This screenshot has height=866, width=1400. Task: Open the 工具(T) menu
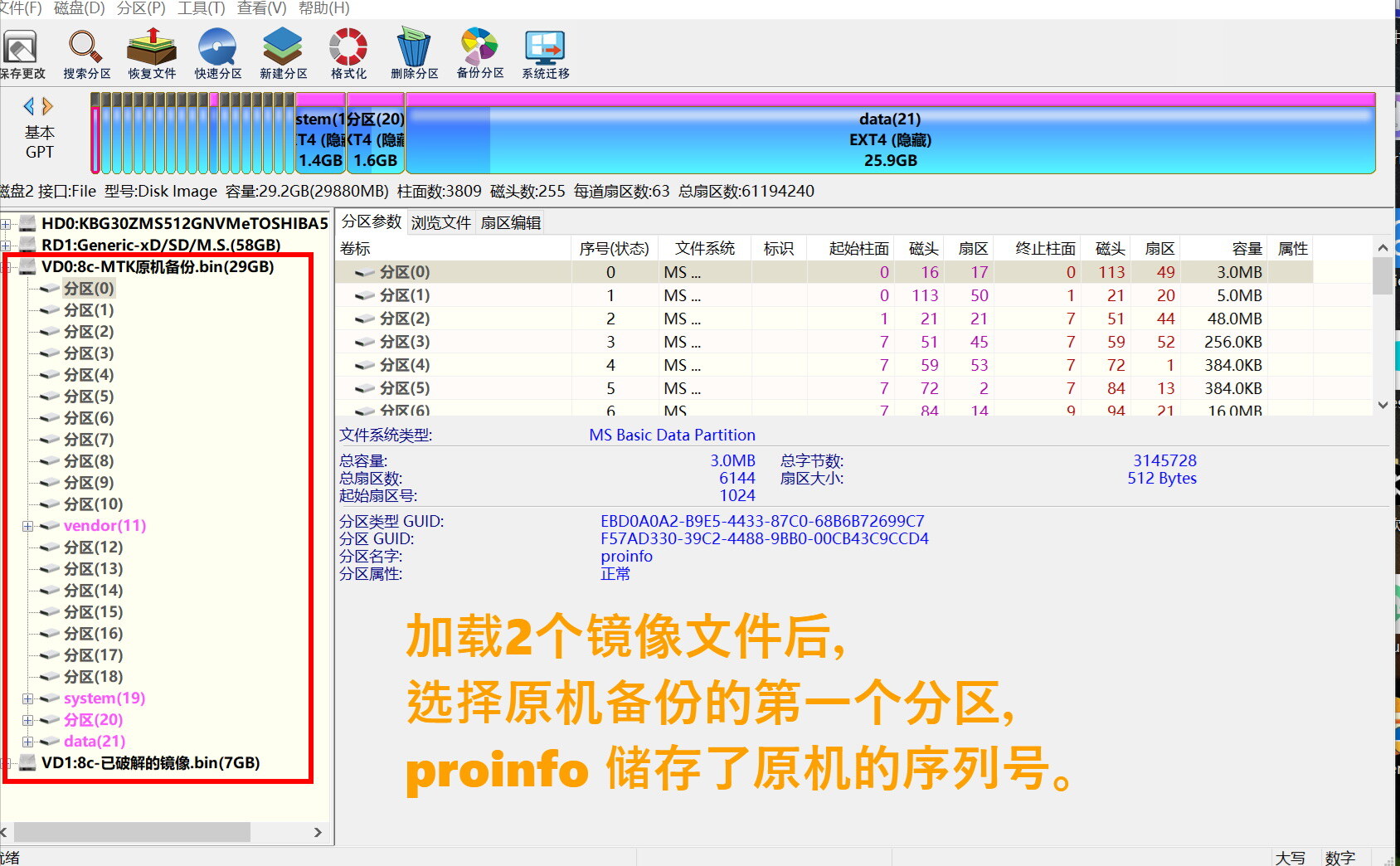coord(201,8)
